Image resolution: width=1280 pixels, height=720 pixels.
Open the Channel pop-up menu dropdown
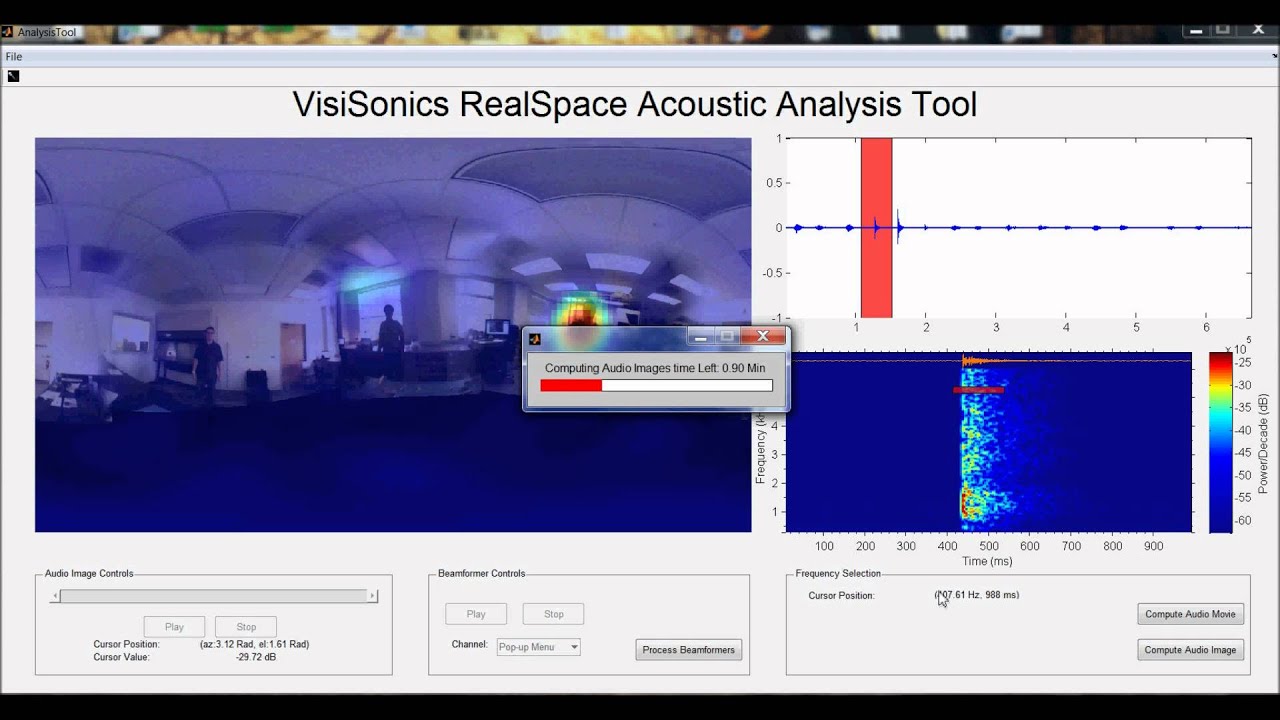point(538,647)
